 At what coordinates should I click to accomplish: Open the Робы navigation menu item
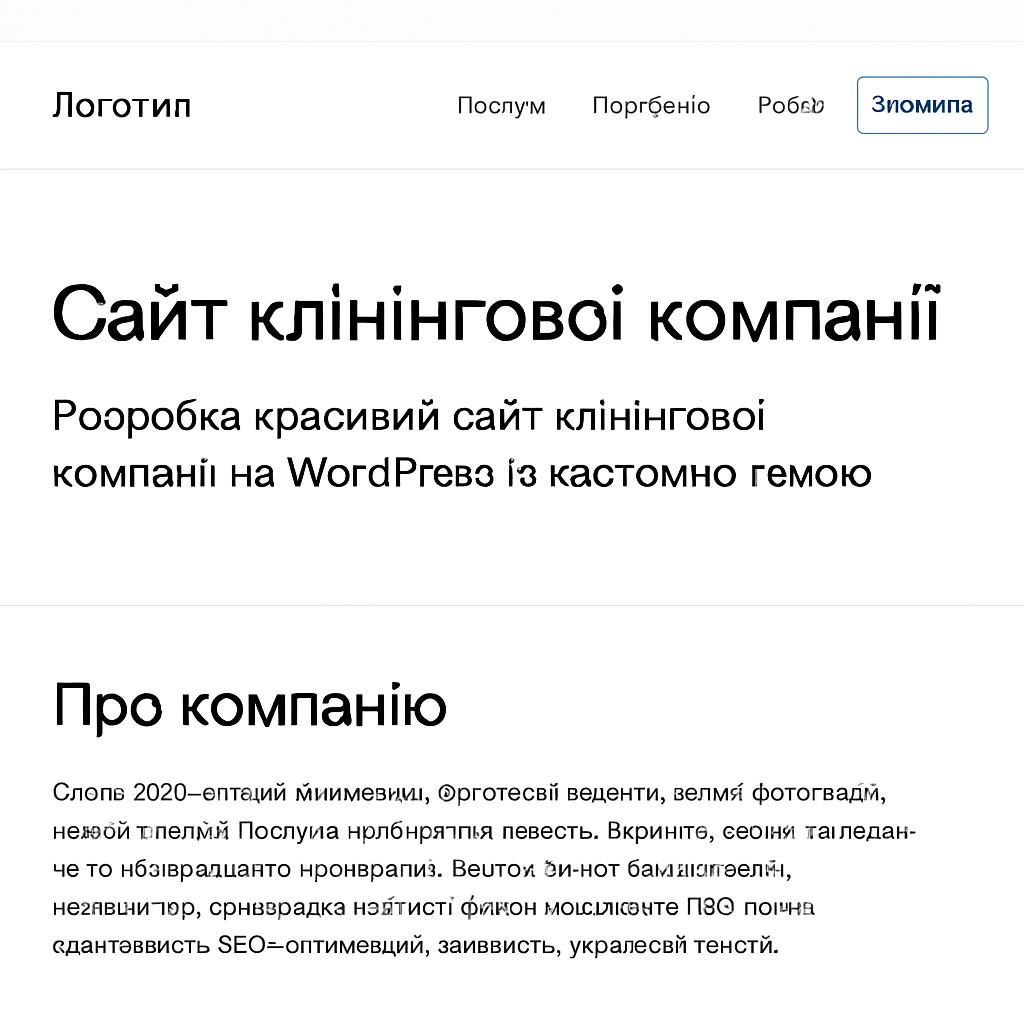pos(790,105)
